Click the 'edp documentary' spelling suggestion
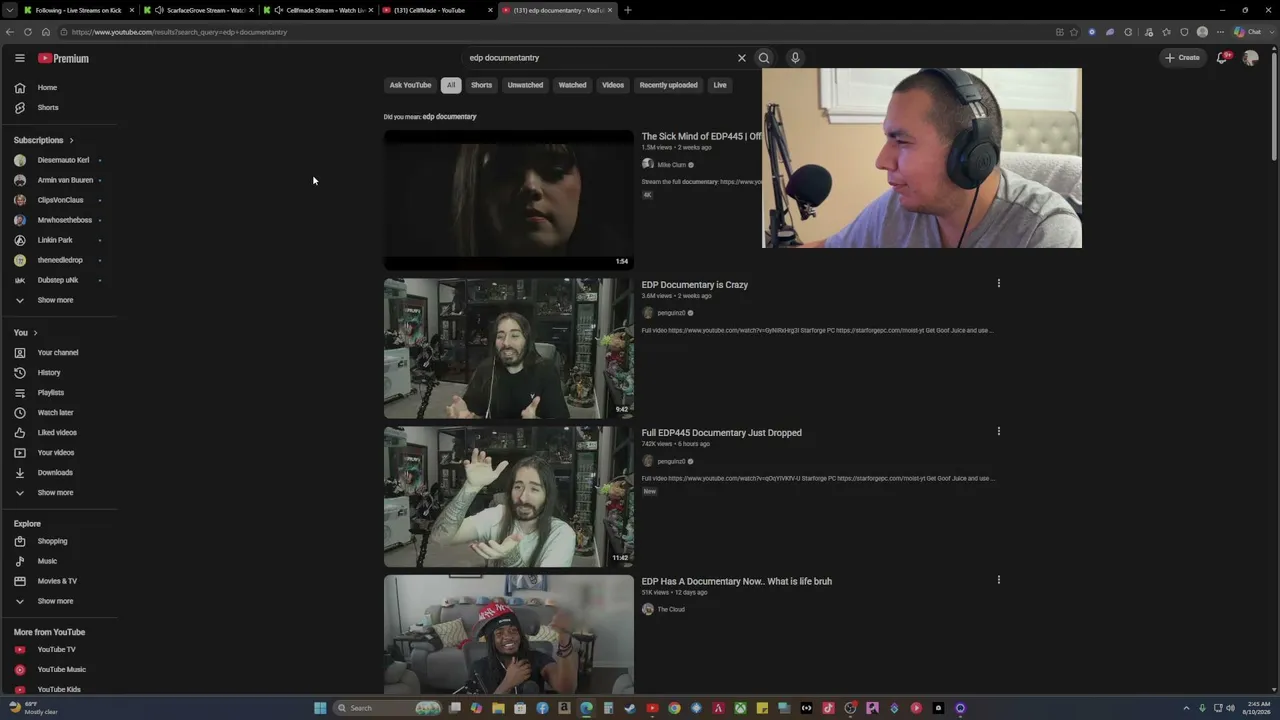1280x720 pixels. 449,117
